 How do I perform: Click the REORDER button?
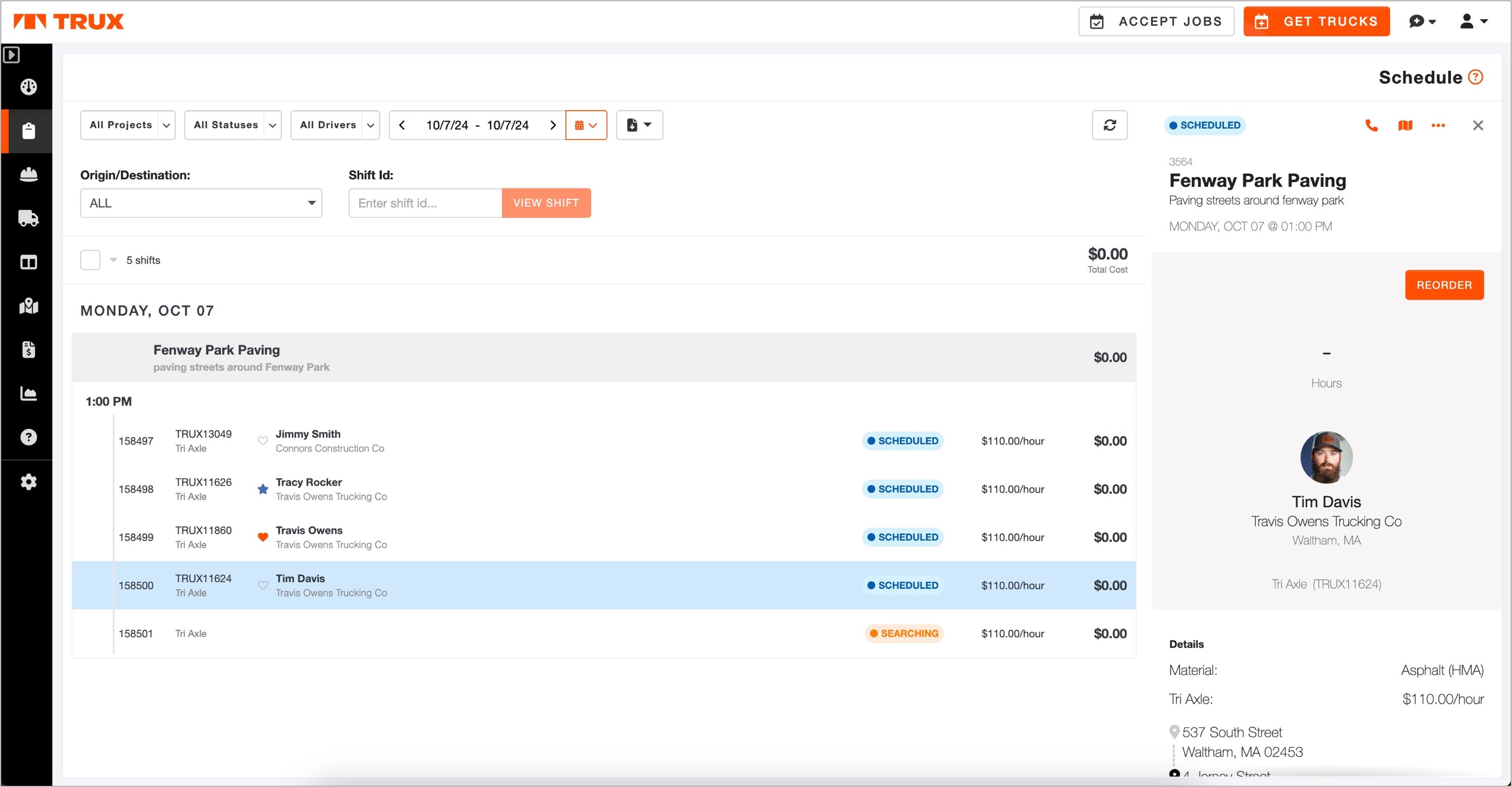pos(1444,285)
